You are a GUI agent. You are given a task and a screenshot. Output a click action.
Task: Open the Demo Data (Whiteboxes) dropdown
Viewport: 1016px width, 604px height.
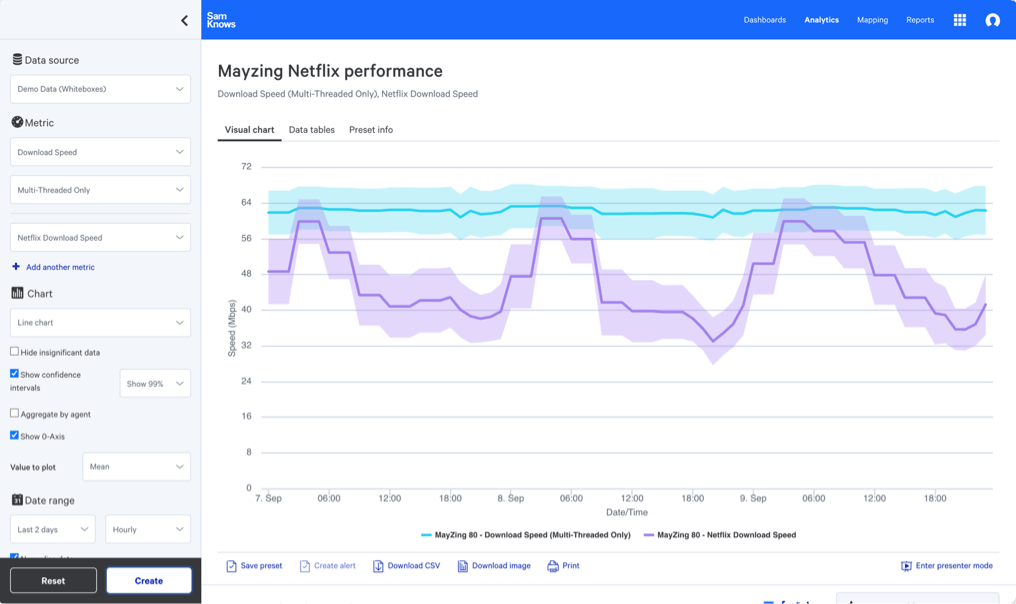(x=100, y=89)
